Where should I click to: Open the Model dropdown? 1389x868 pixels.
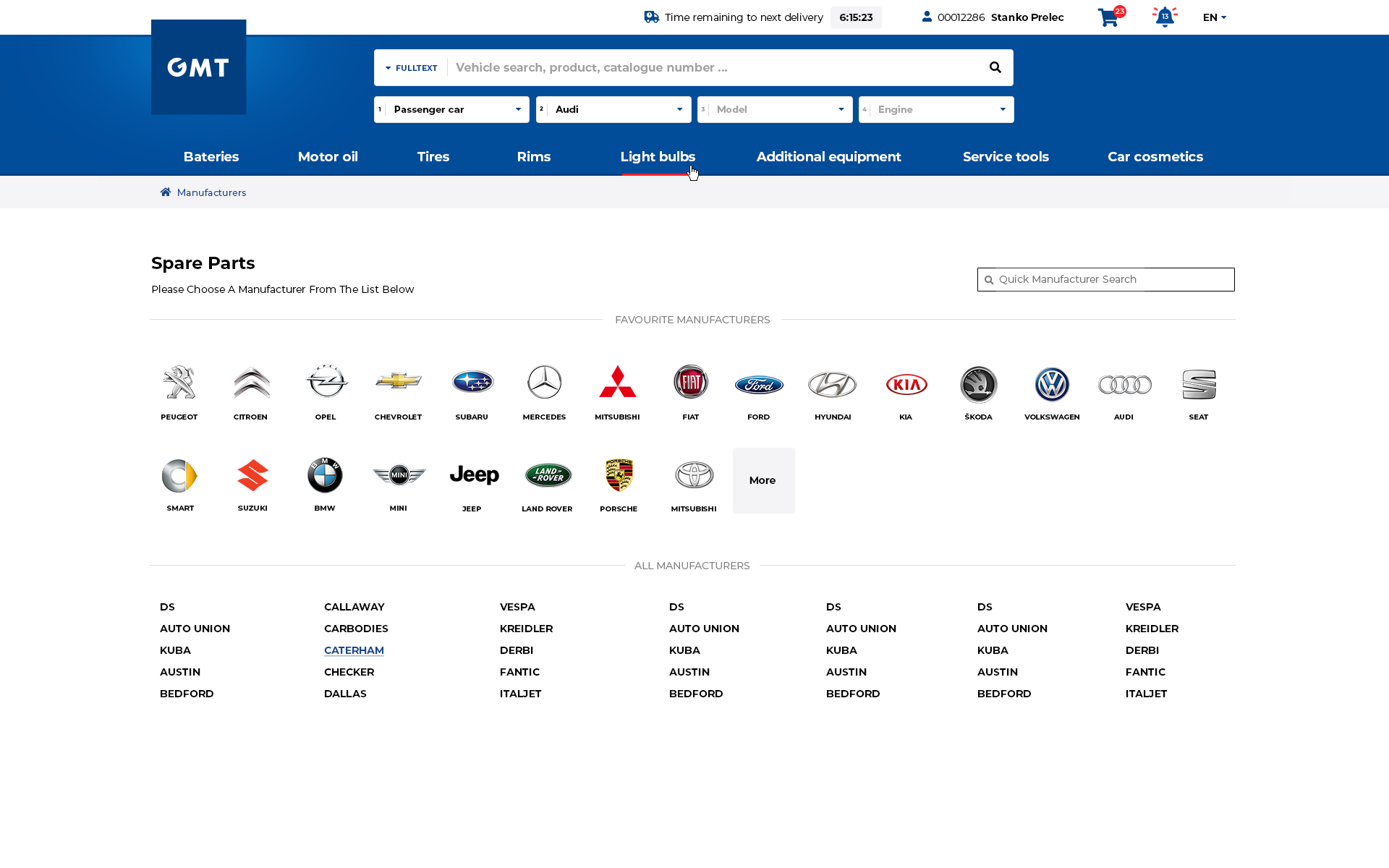click(x=775, y=109)
